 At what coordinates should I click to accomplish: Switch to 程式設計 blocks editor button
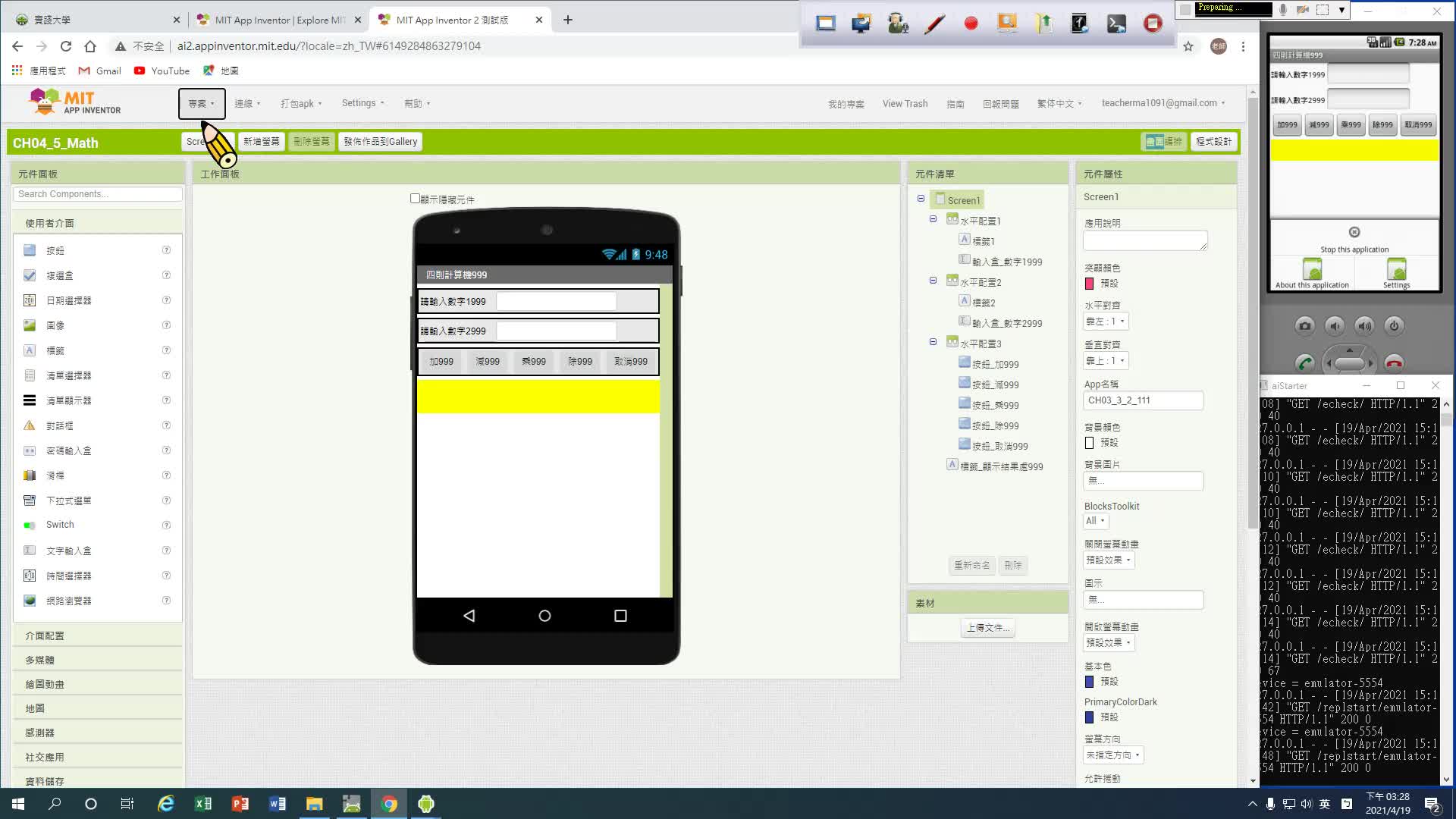(1213, 142)
